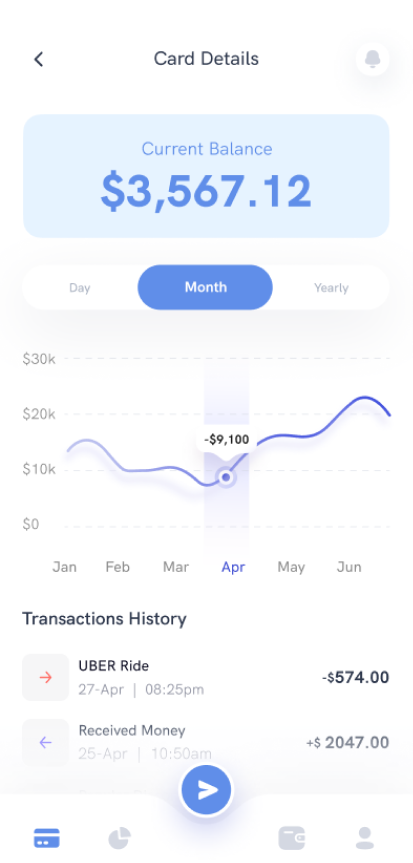Open the pie chart statistics icon
Image resolution: width=413 pixels, height=863 pixels.
(x=119, y=838)
